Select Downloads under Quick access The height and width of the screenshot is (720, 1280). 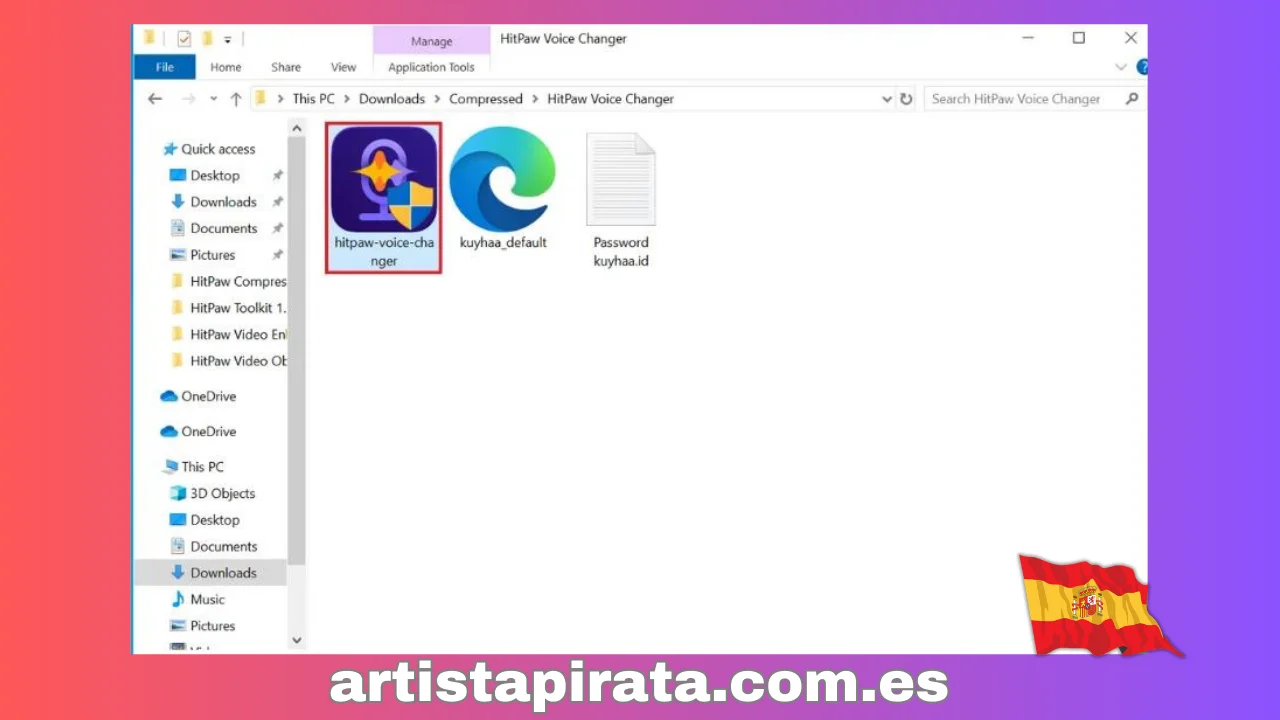point(223,202)
